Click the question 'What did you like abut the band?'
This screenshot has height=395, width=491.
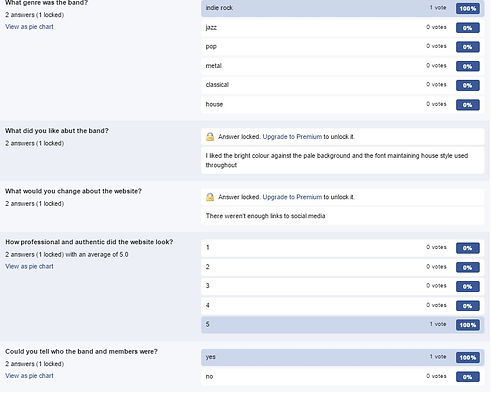pyautogui.click(x=57, y=131)
